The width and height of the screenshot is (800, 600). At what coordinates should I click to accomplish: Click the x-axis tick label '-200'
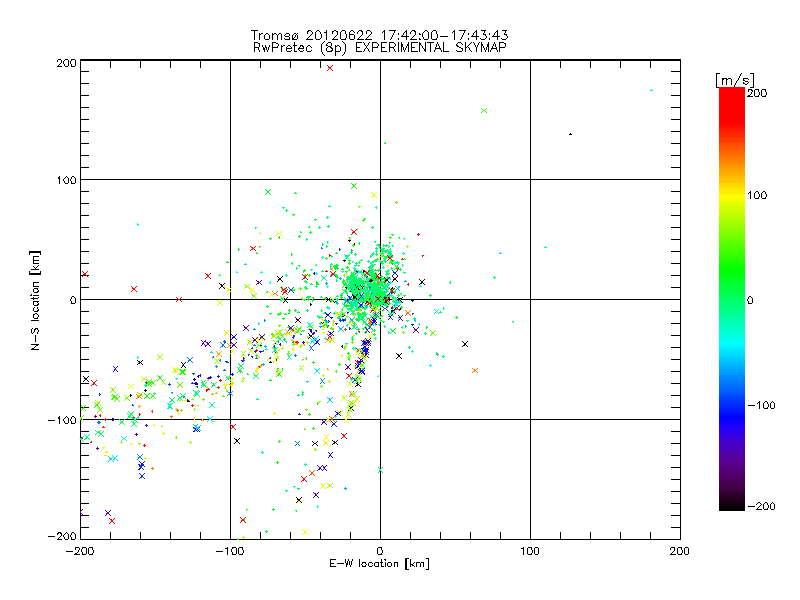pyautogui.click(x=80, y=551)
